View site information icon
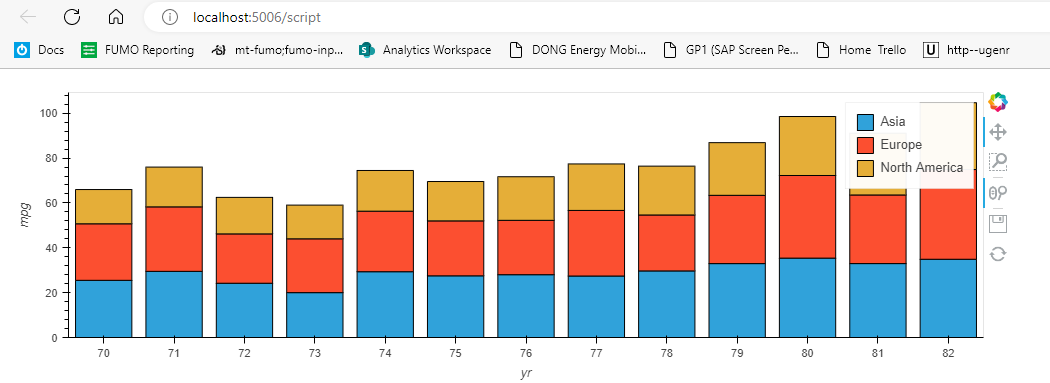 [170, 17]
